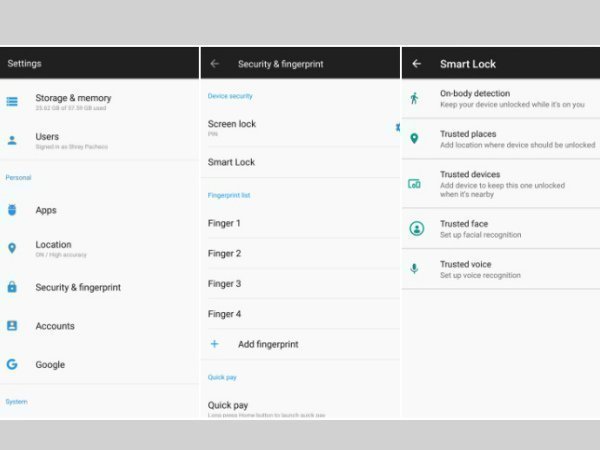Click the Security & fingerprint lock icon
The height and width of the screenshot is (450, 600).
(x=12, y=287)
